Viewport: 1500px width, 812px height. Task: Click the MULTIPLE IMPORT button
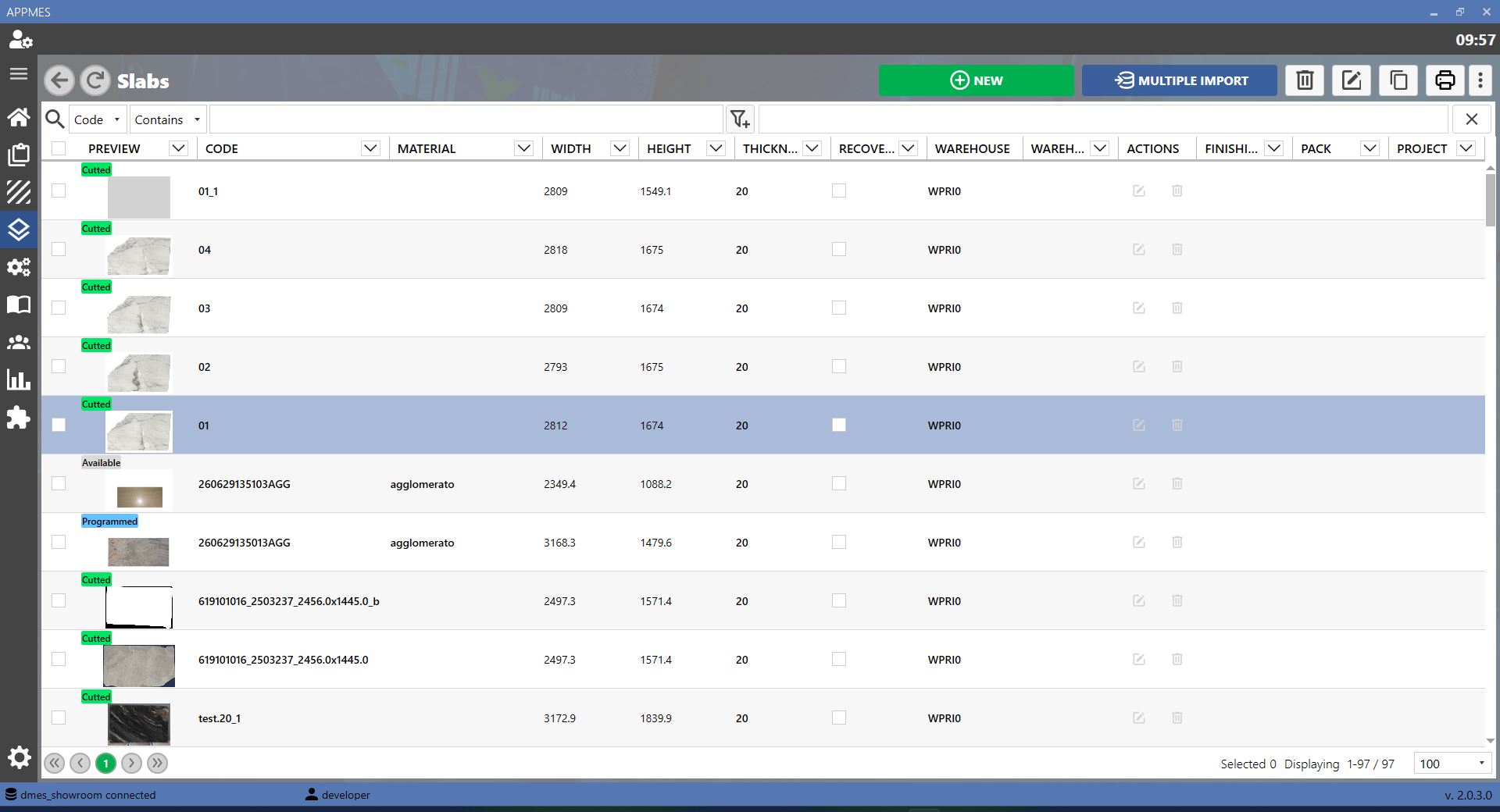click(x=1180, y=80)
